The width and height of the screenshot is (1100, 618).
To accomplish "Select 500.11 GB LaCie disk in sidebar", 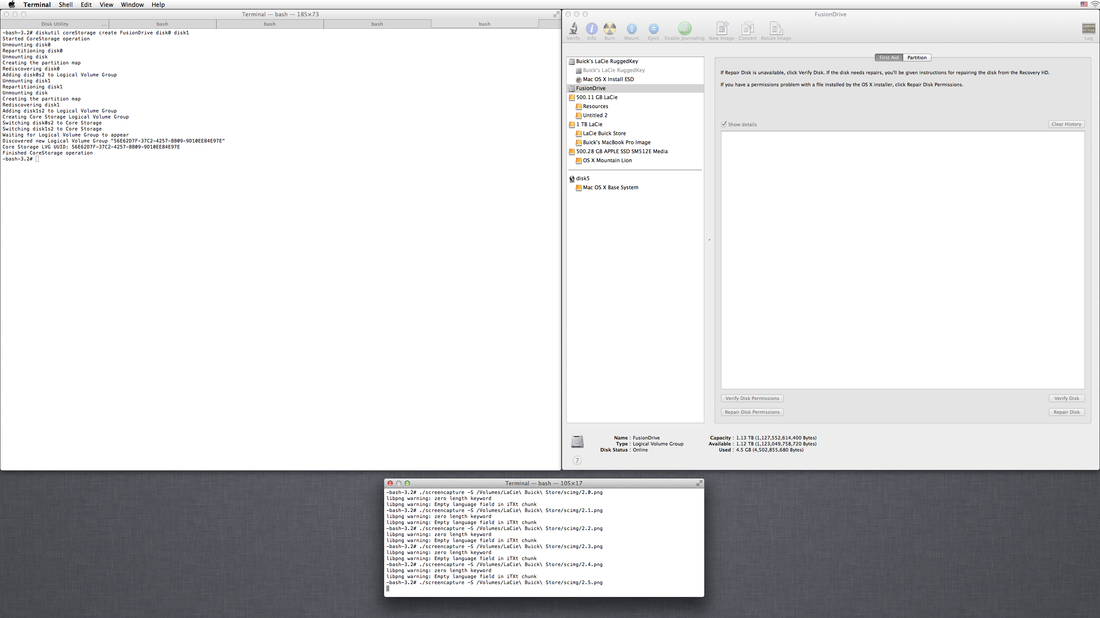I will [x=597, y=97].
